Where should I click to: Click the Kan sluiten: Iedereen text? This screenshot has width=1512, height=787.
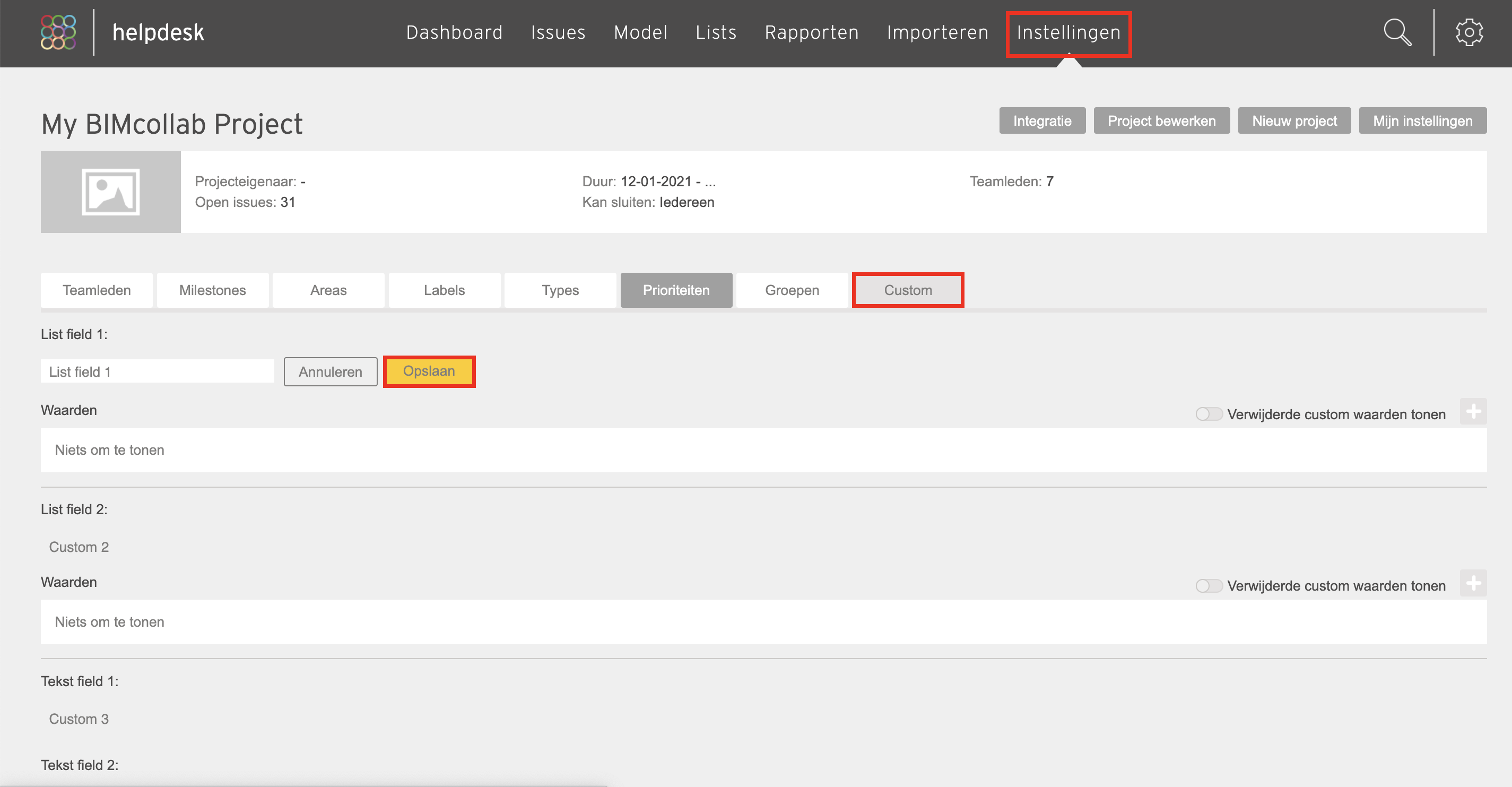[648, 202]
